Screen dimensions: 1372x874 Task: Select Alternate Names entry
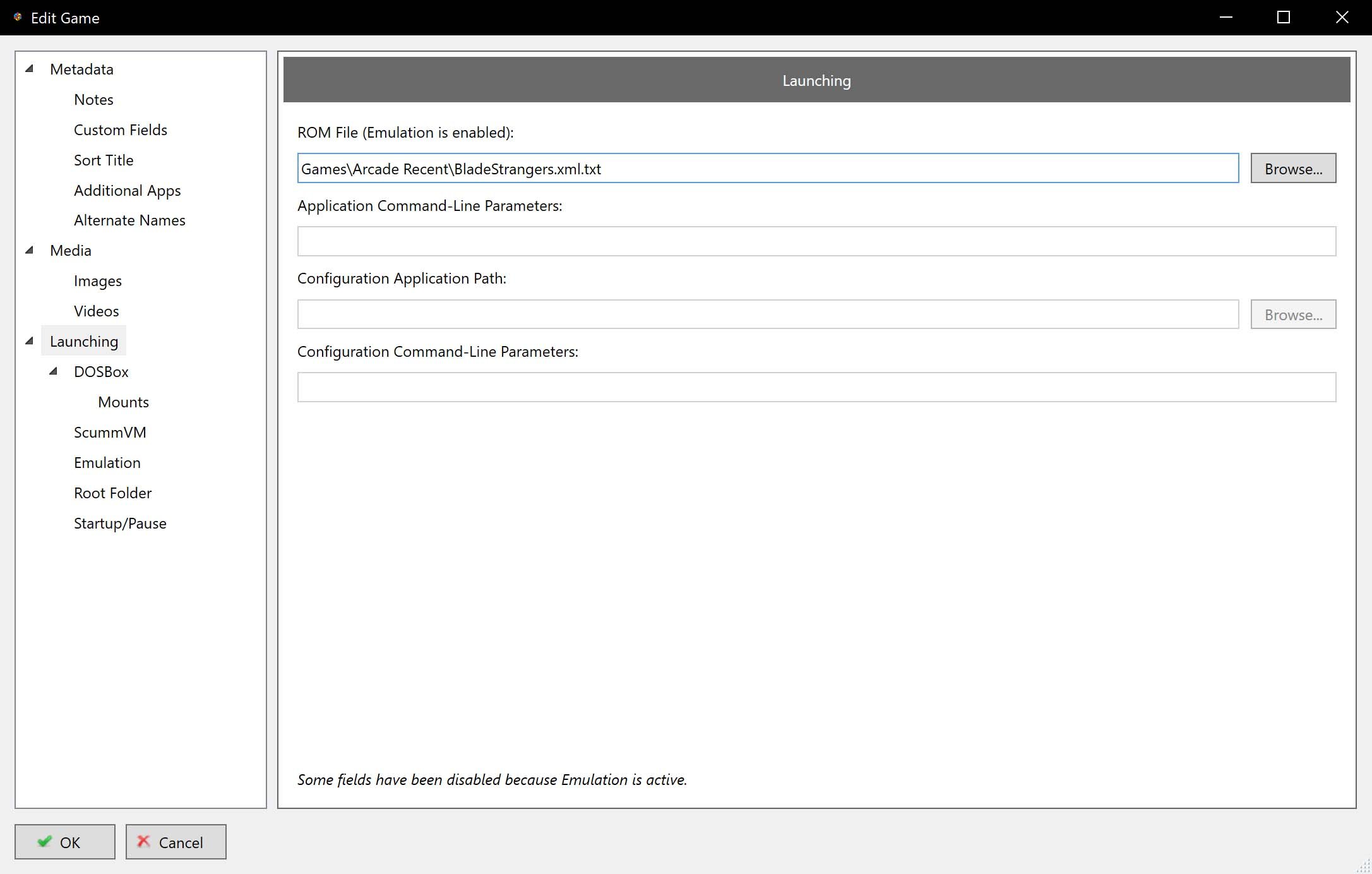coord(129,220)
